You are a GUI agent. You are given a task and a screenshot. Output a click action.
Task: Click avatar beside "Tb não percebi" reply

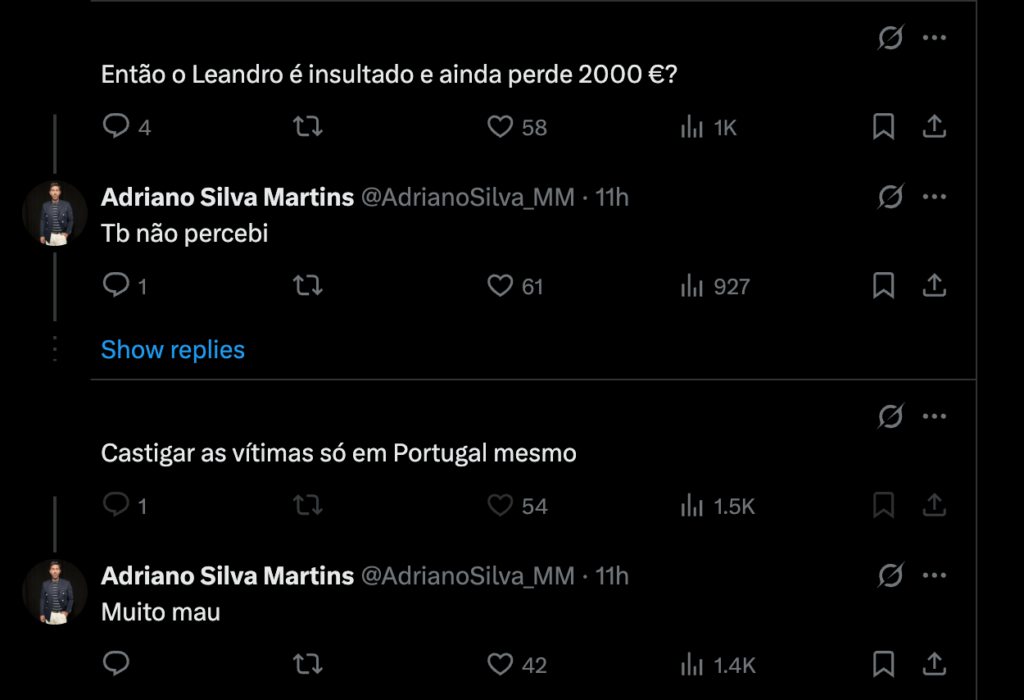pos(55,214)
